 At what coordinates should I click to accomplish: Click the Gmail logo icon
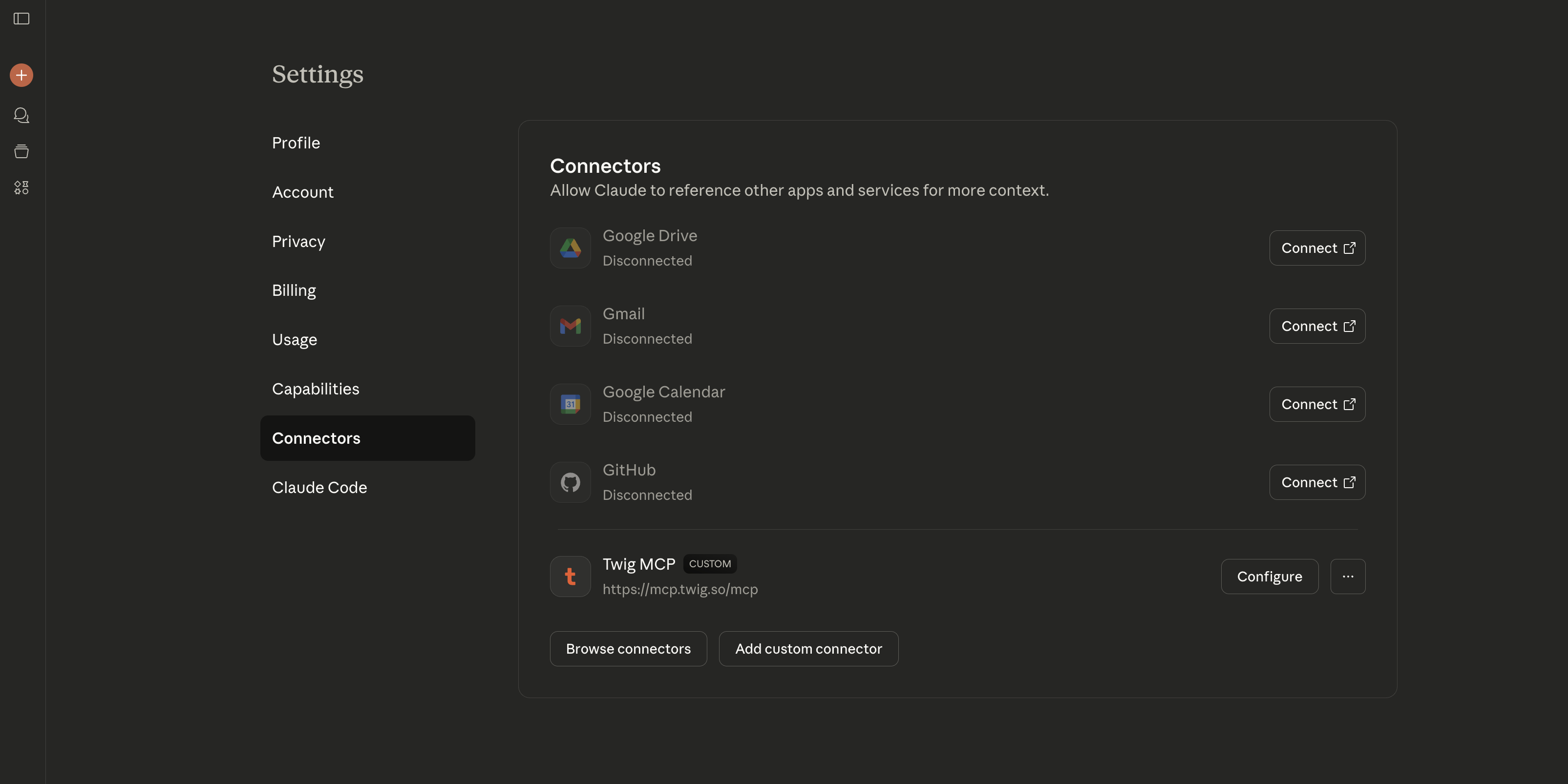pyautogui.click(x=570, y=326)
